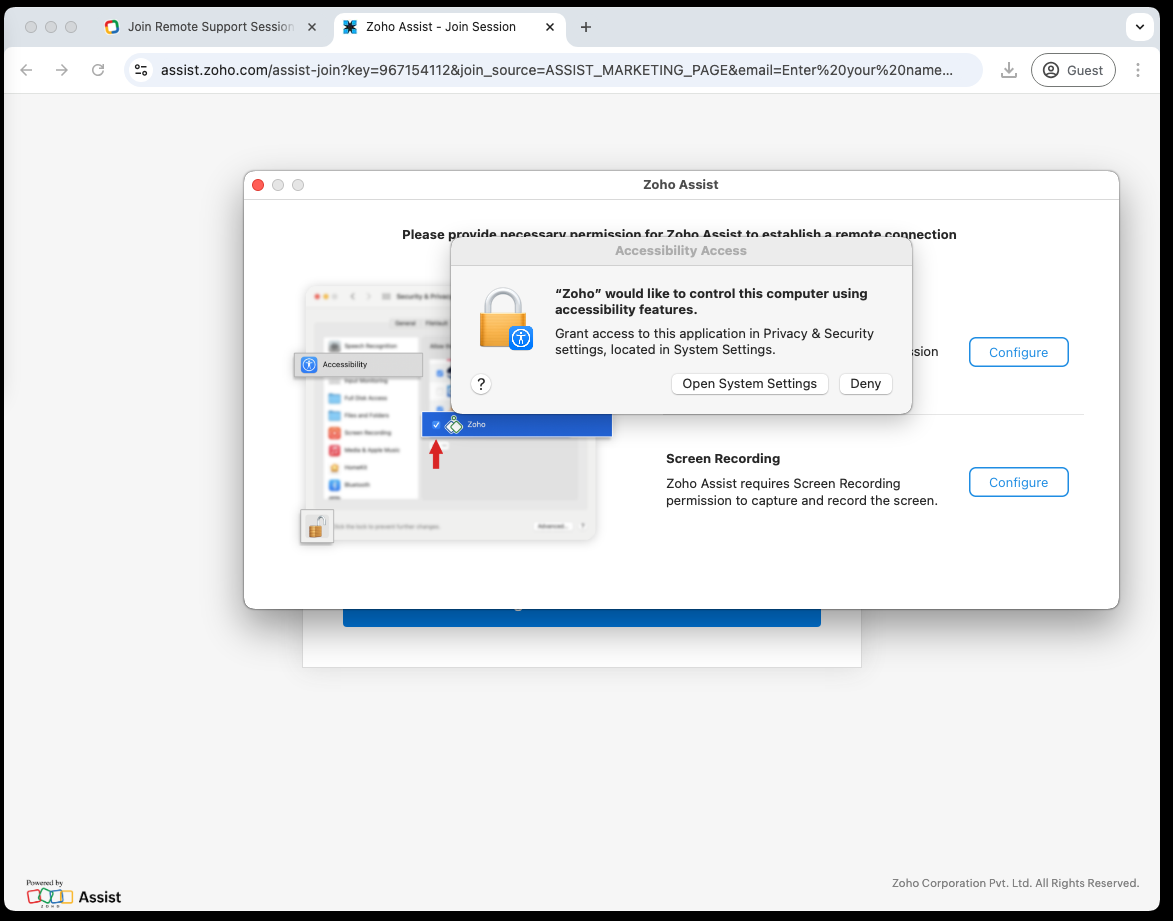Click the Screen Recording heading

(x=723, y=459)
